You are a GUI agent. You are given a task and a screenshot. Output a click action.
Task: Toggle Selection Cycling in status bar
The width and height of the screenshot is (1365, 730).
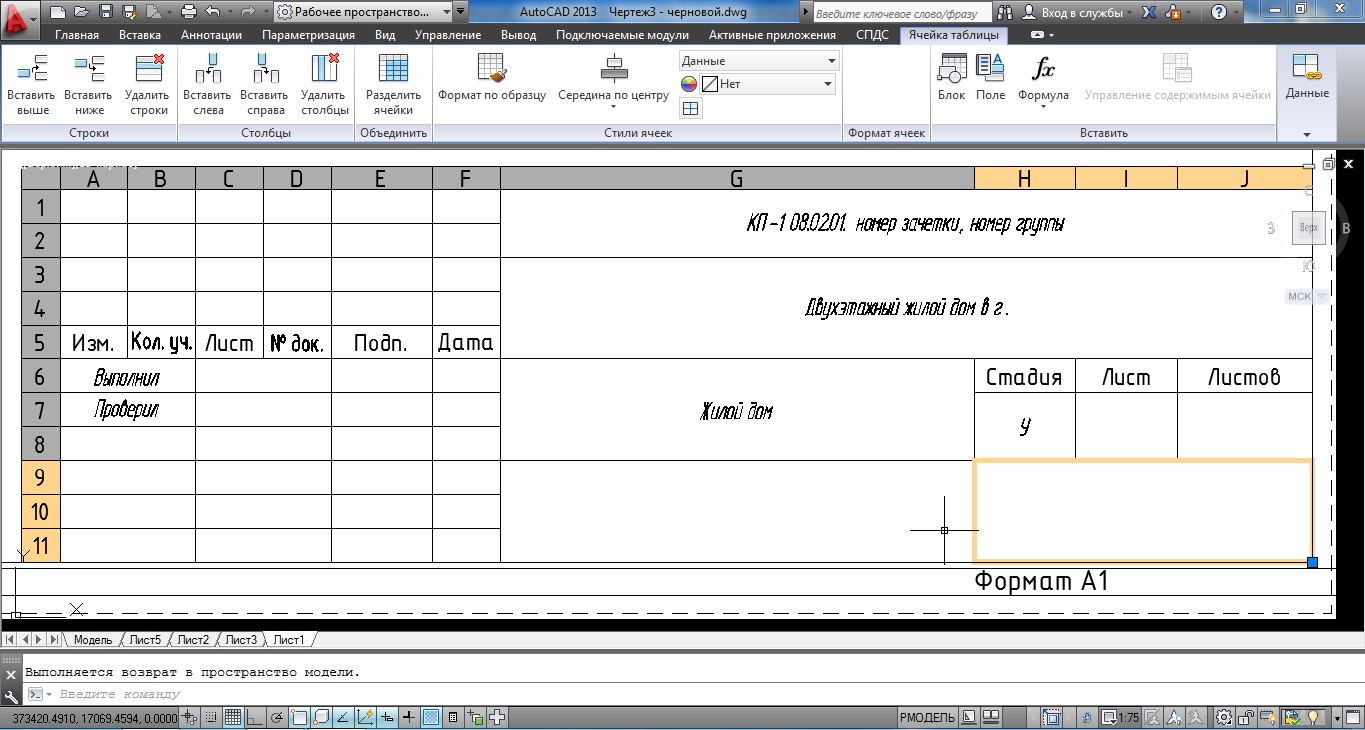475,717
